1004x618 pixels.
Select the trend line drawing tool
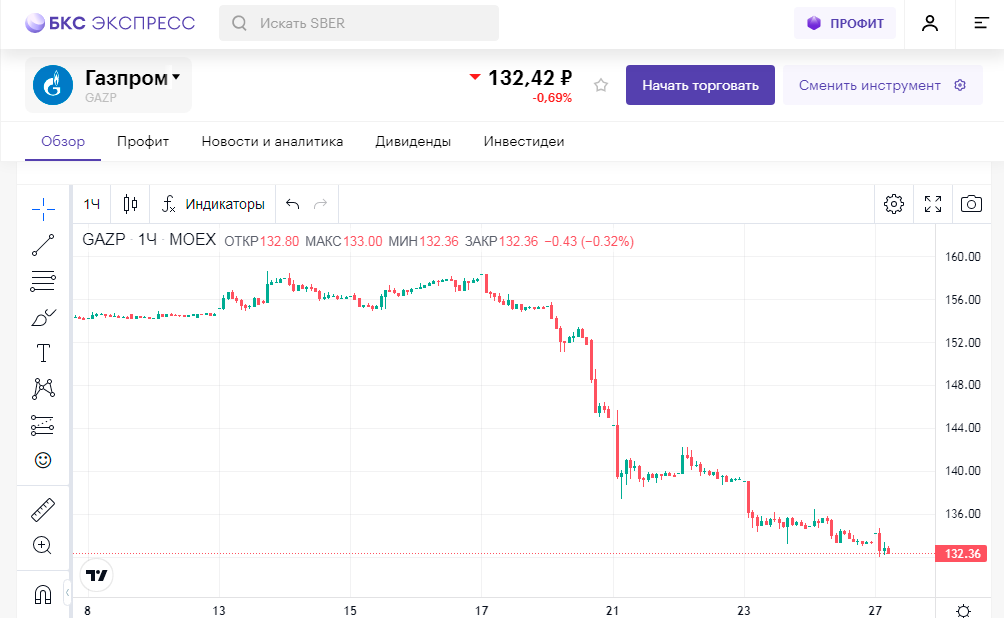[x=43, y=244]
